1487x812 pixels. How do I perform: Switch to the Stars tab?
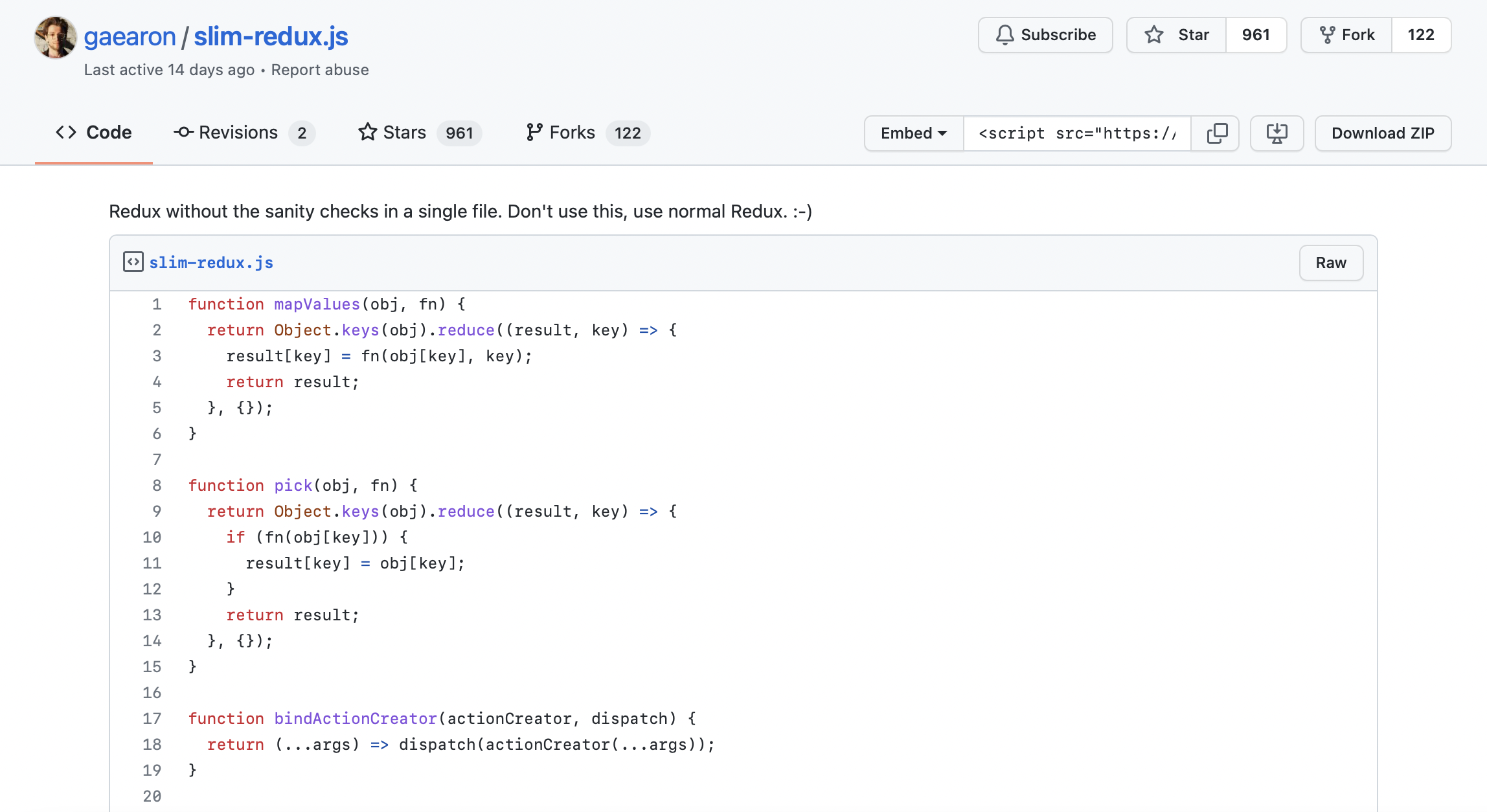tap(420, 133)
